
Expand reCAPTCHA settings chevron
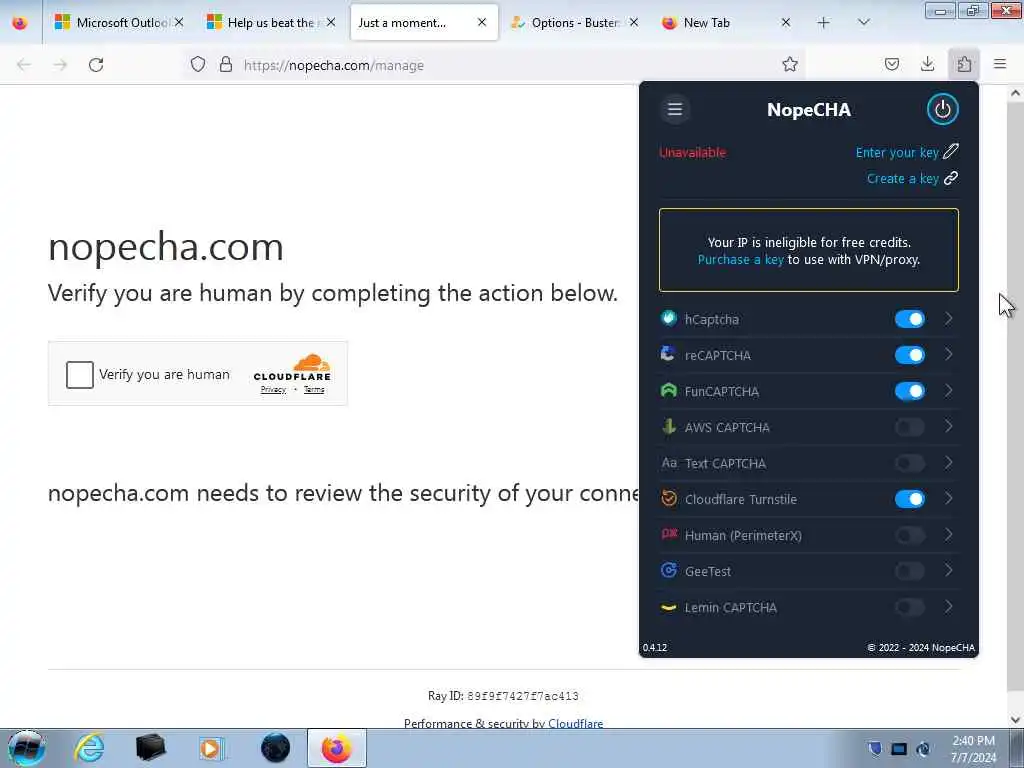click(949, 354)
